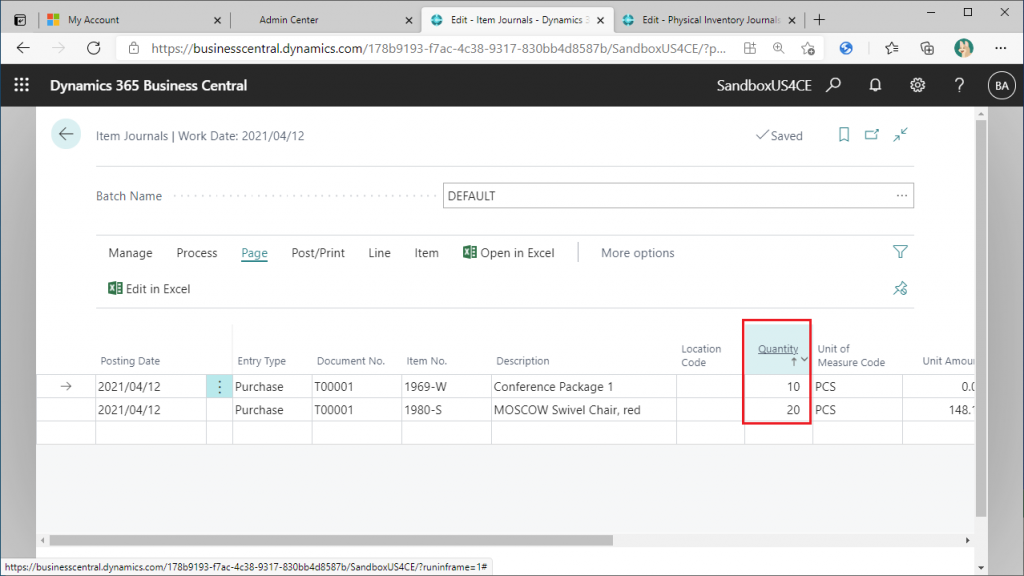Viewport: 1024px width, 576px height.
Task: Open browser collections icon
Action: pos(927,48)
